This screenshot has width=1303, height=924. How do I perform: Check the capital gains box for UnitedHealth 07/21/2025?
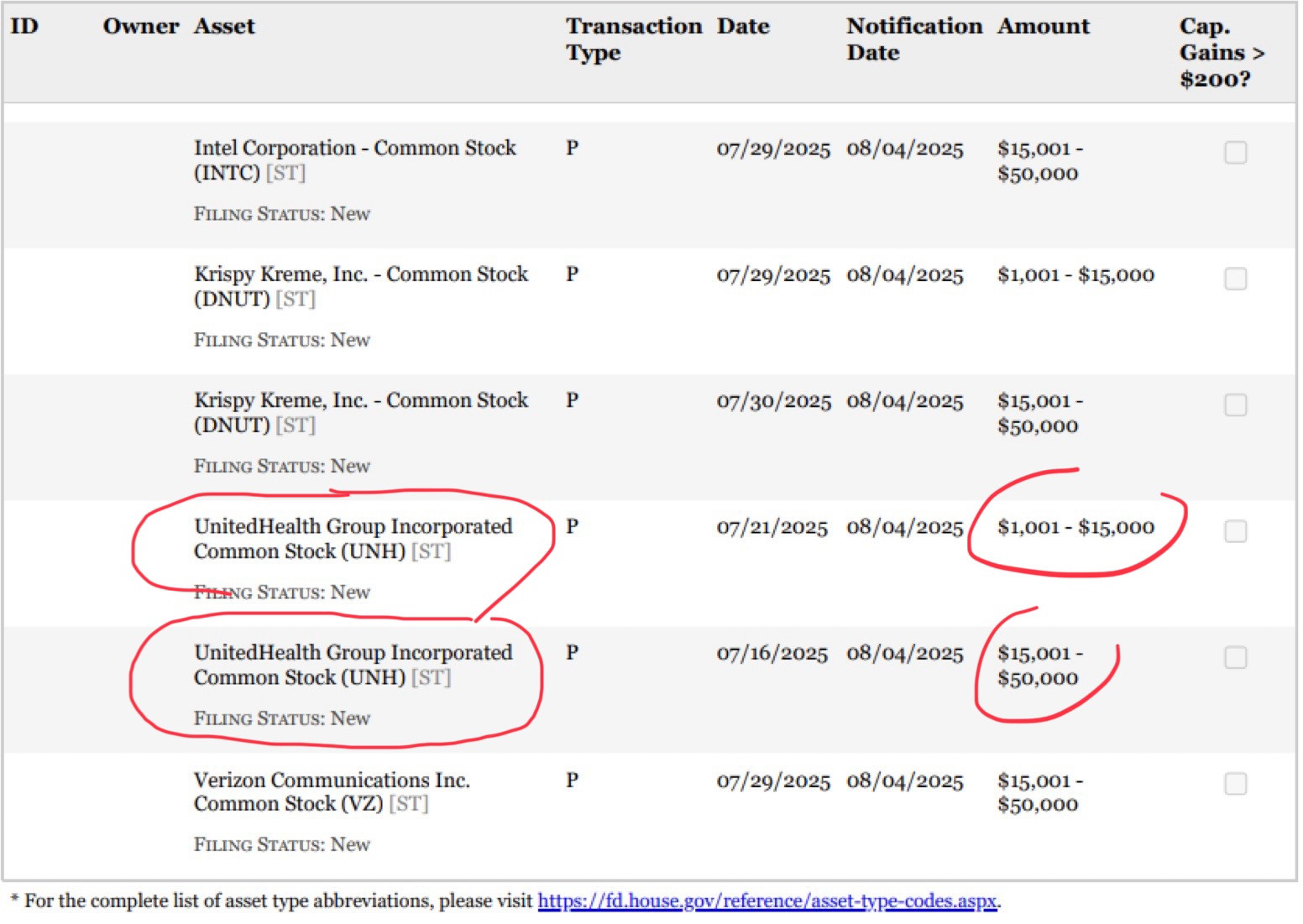pyautogui.click(x=1235, y=531)
